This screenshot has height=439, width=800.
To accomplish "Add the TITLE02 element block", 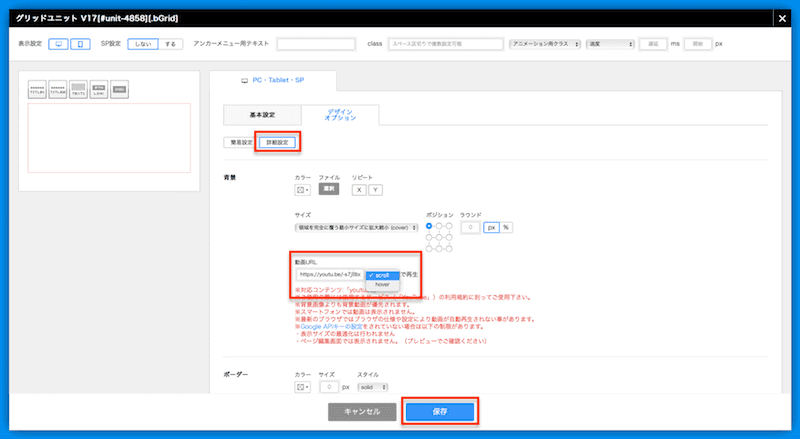I will [57, 90].
